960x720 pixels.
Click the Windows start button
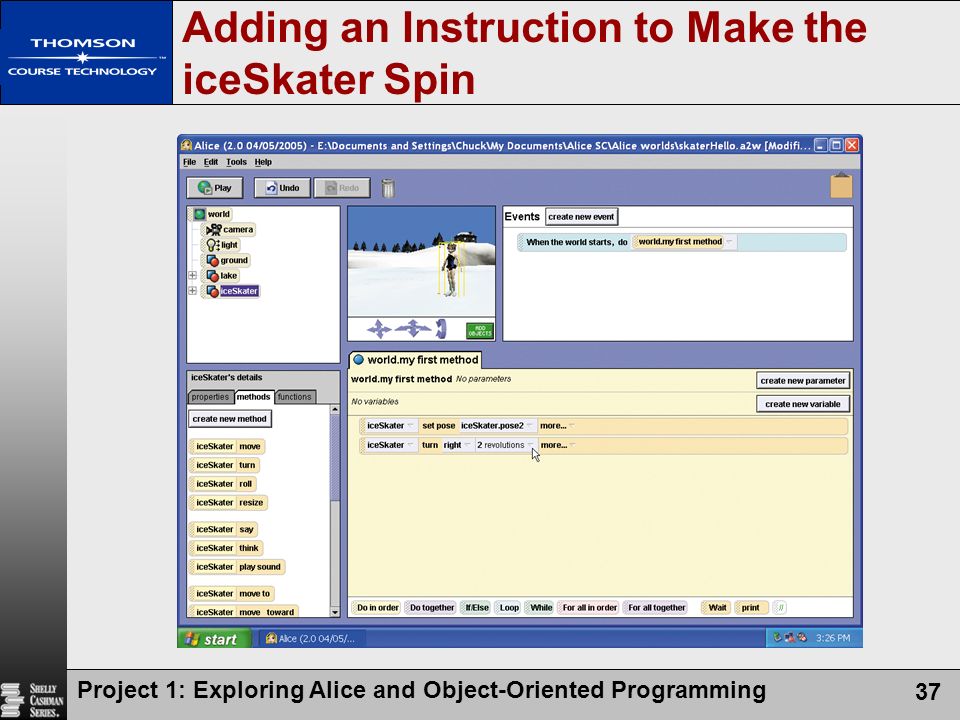tap(214, 639)
